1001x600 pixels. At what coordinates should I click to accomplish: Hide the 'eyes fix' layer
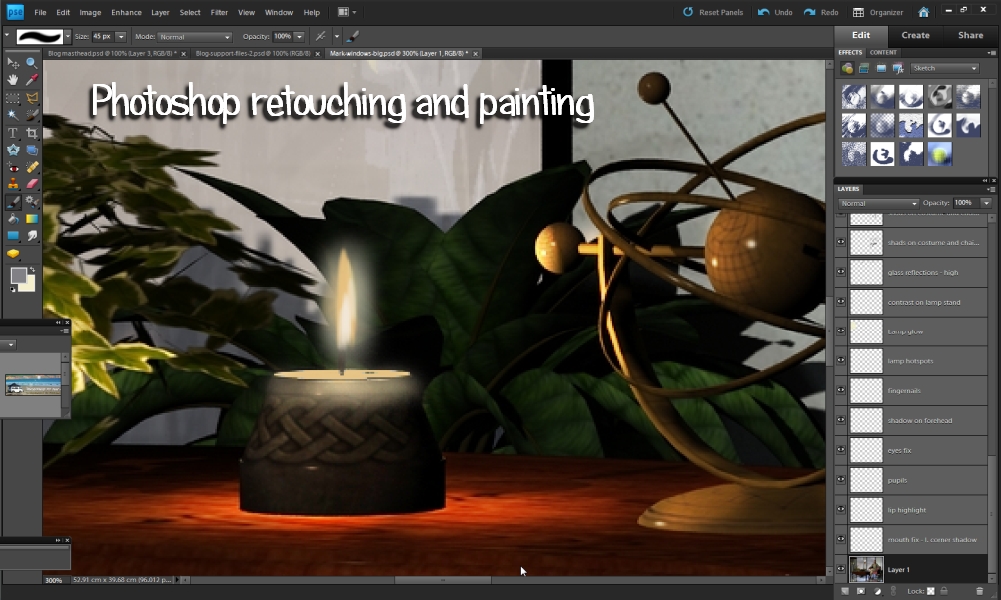point(841,449)
